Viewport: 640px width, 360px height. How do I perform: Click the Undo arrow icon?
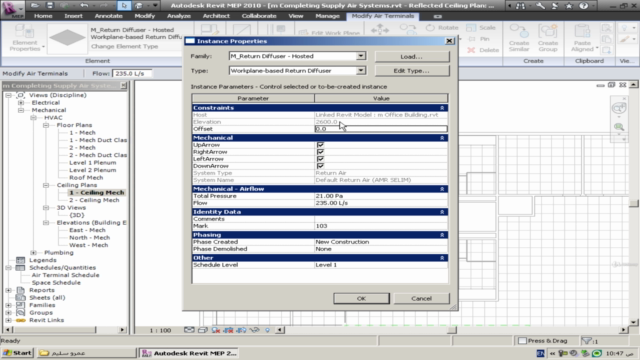(x=84, y=5)
